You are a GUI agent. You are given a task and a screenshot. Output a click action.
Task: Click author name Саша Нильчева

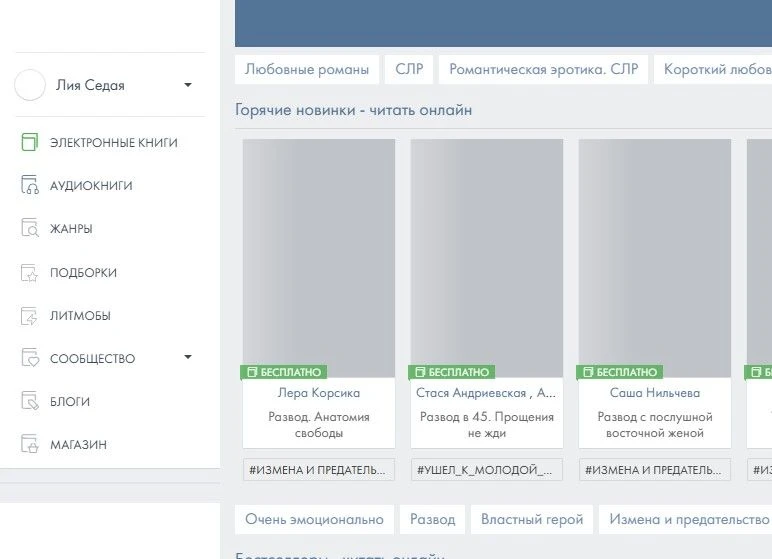click(x=655, y=393)
